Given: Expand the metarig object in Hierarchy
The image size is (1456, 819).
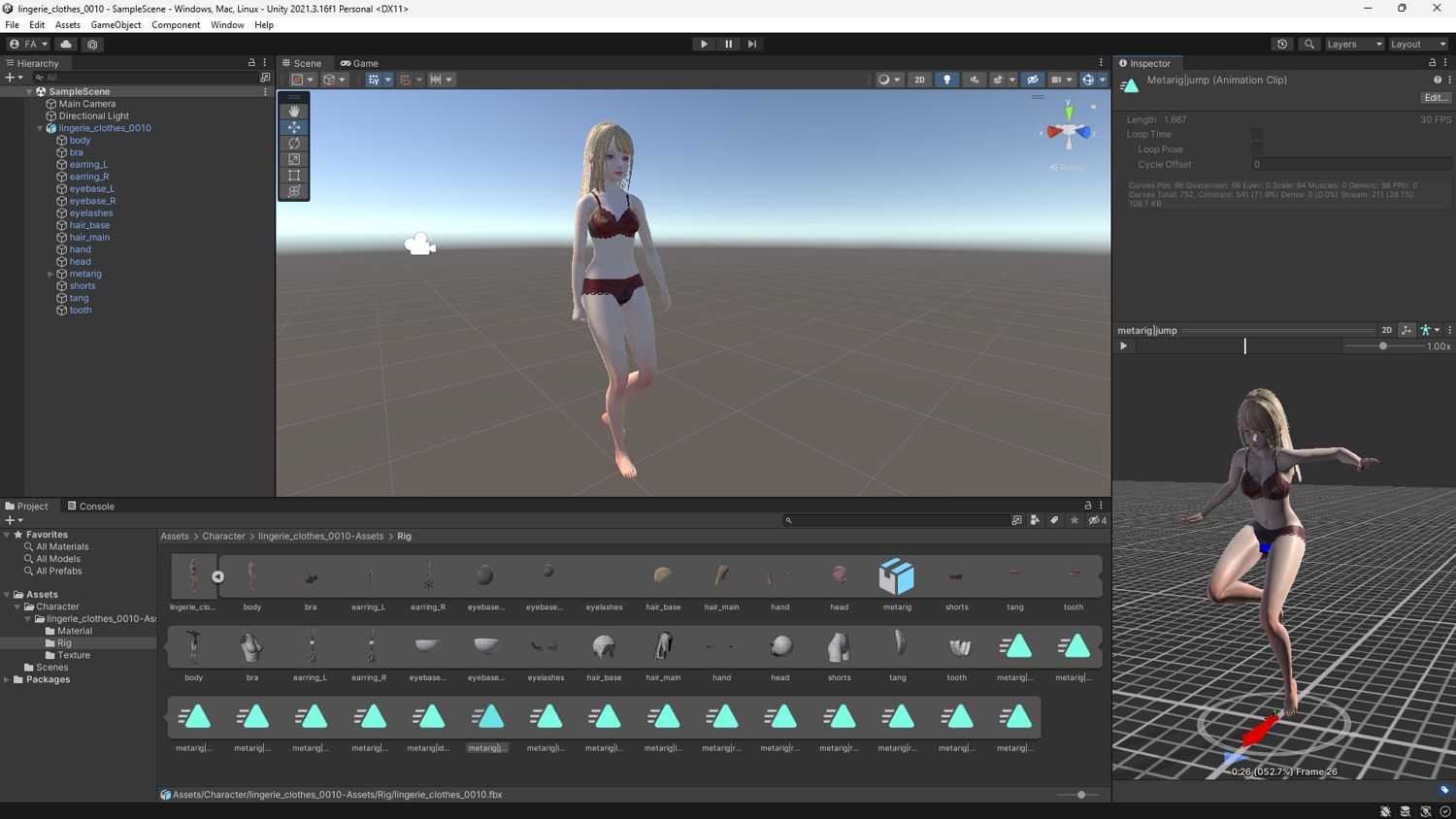Looking at the screenshot, I should 50,274.
